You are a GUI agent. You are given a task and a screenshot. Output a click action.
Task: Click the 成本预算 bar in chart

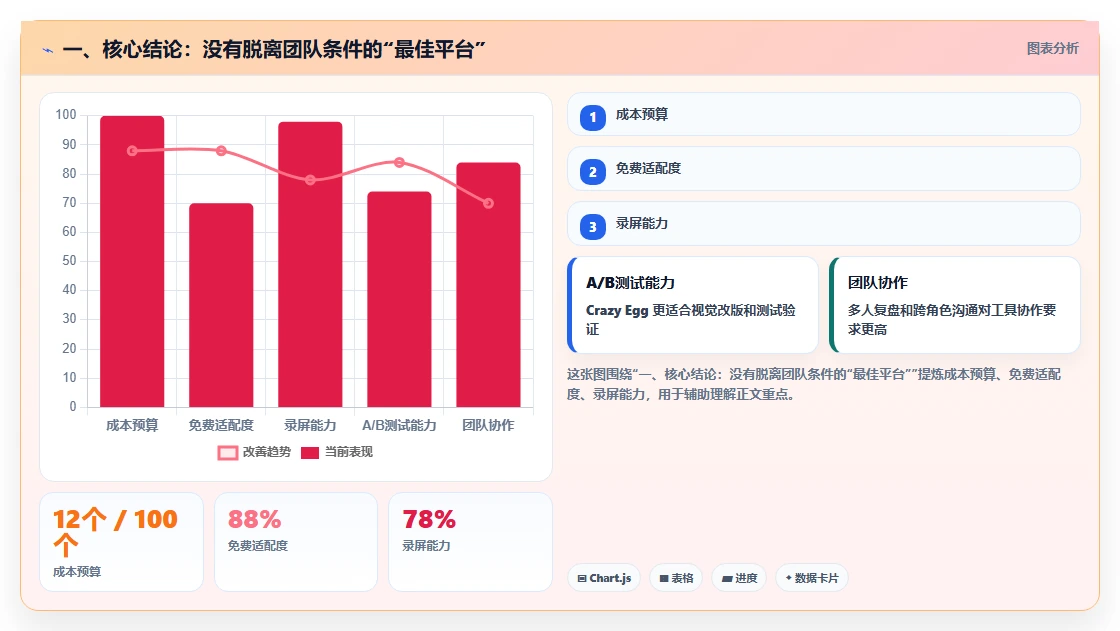click(x=132, y=262)
